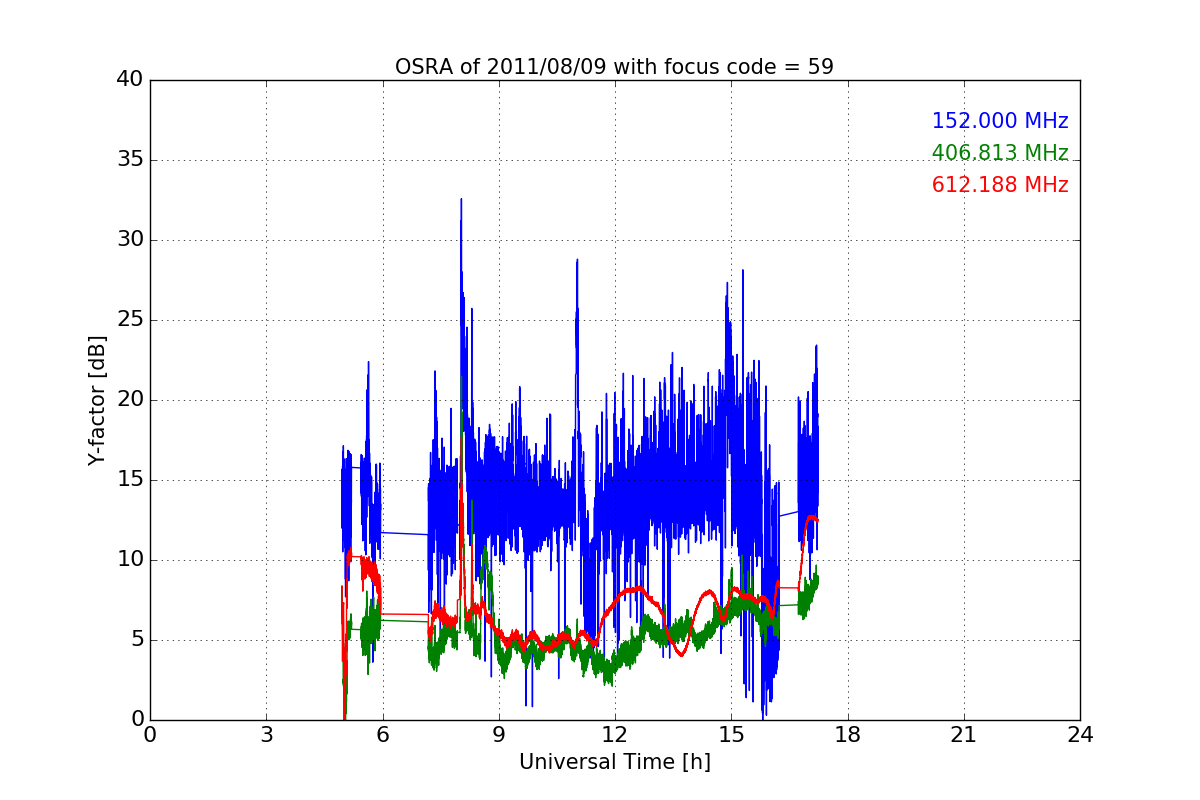Click the y-axis tick label 10
This screenshot has height=800, width=1200.
(130, 560)
